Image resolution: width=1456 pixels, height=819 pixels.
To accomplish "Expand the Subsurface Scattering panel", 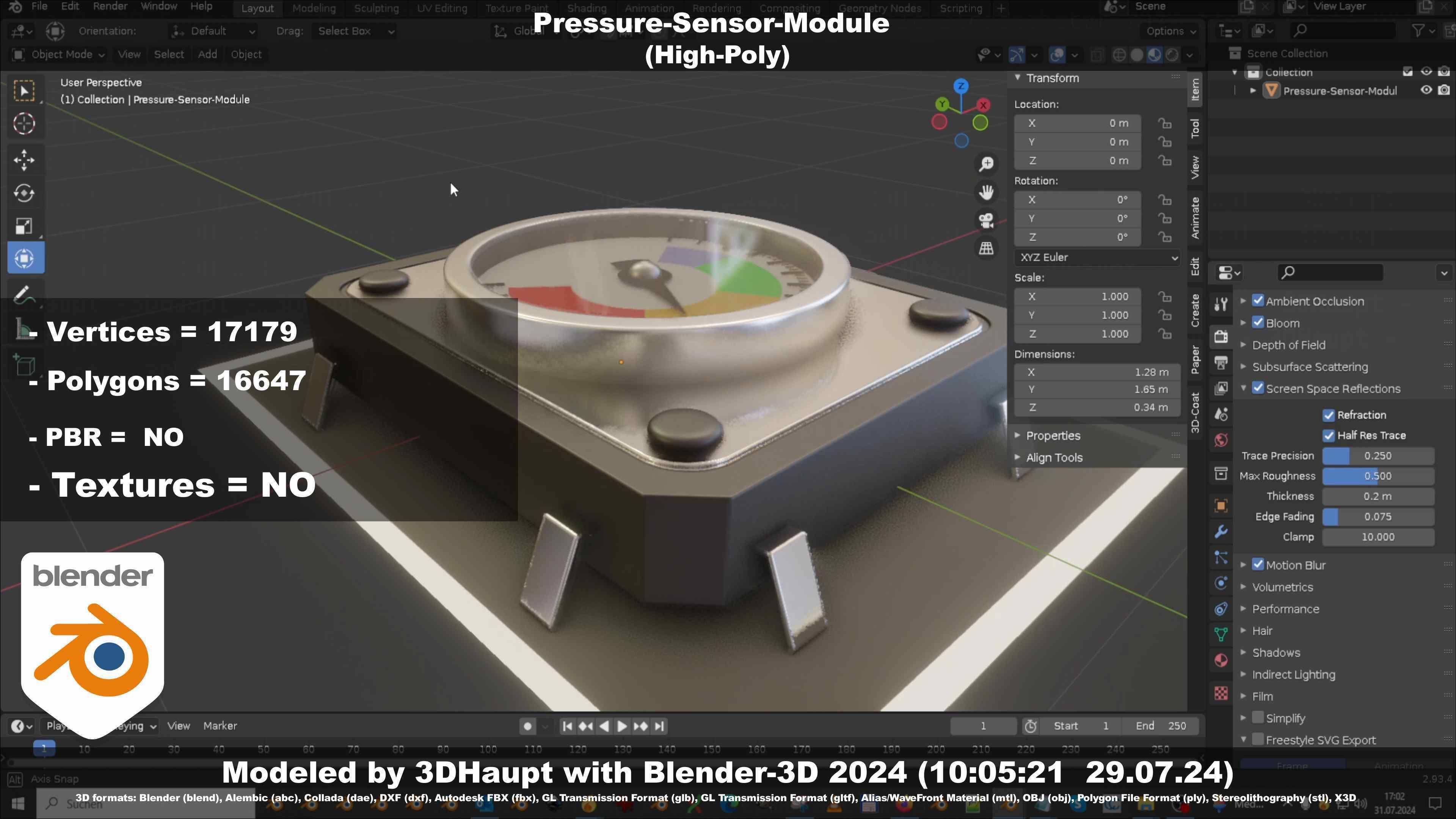I will [1310, 367].
